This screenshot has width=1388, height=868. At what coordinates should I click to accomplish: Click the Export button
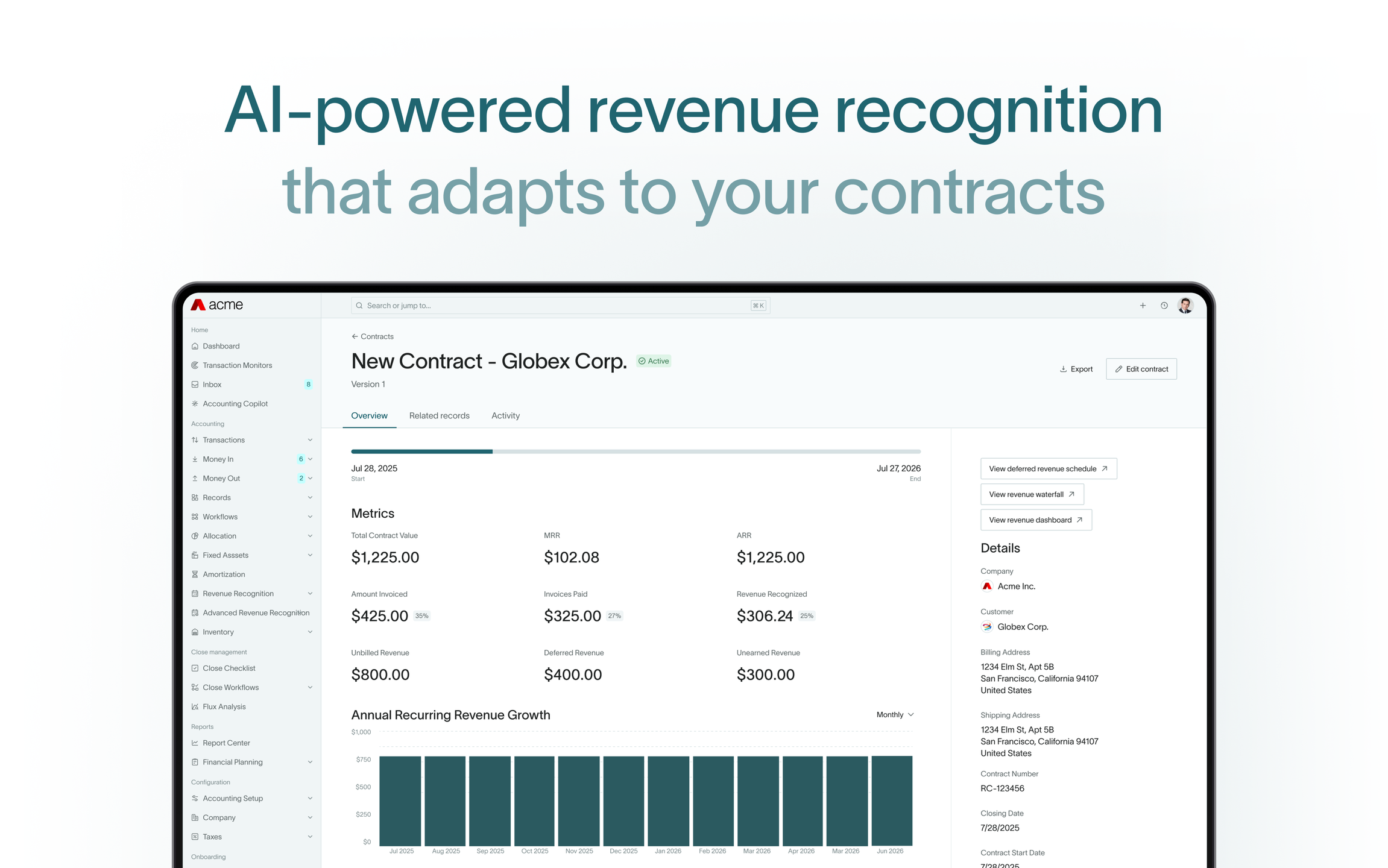click(1076, 370)
